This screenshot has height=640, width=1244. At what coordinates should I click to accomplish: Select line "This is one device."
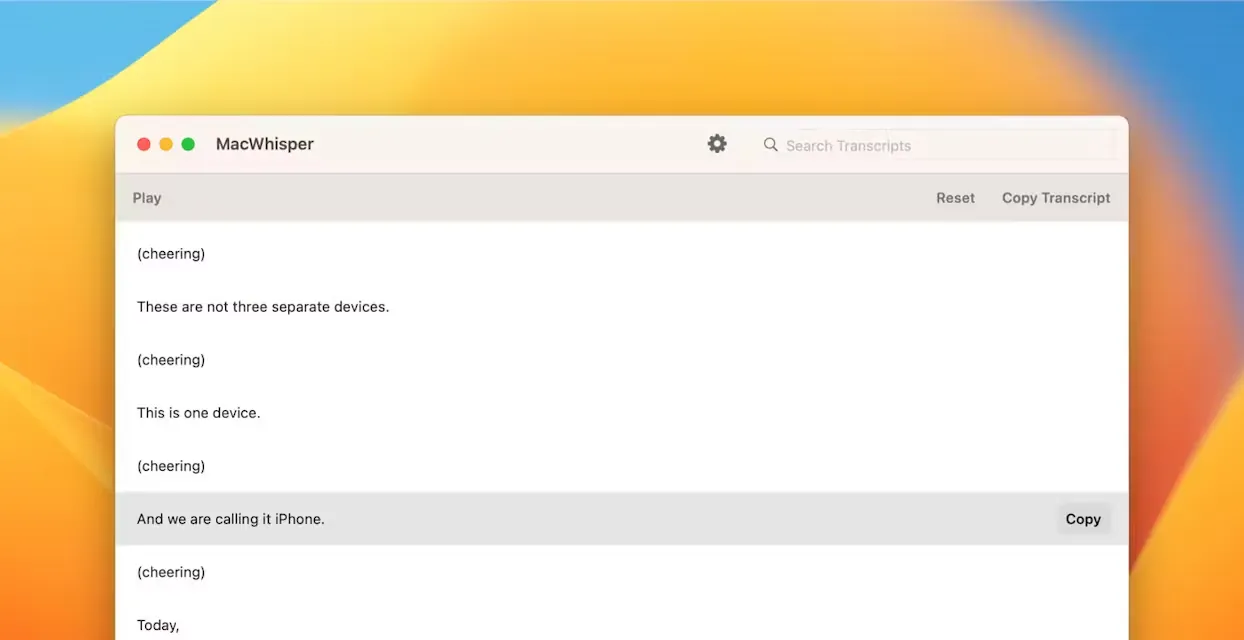click(622, 413)
